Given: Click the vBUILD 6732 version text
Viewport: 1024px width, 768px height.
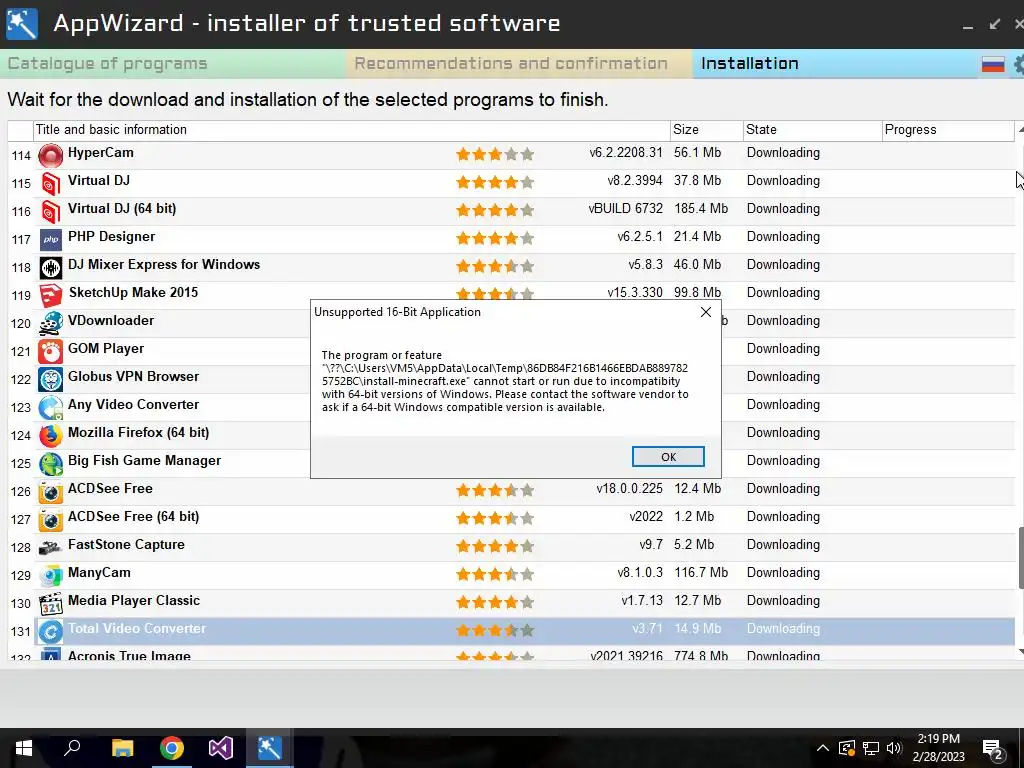Looking at the screenshot, I should (626, 209).
